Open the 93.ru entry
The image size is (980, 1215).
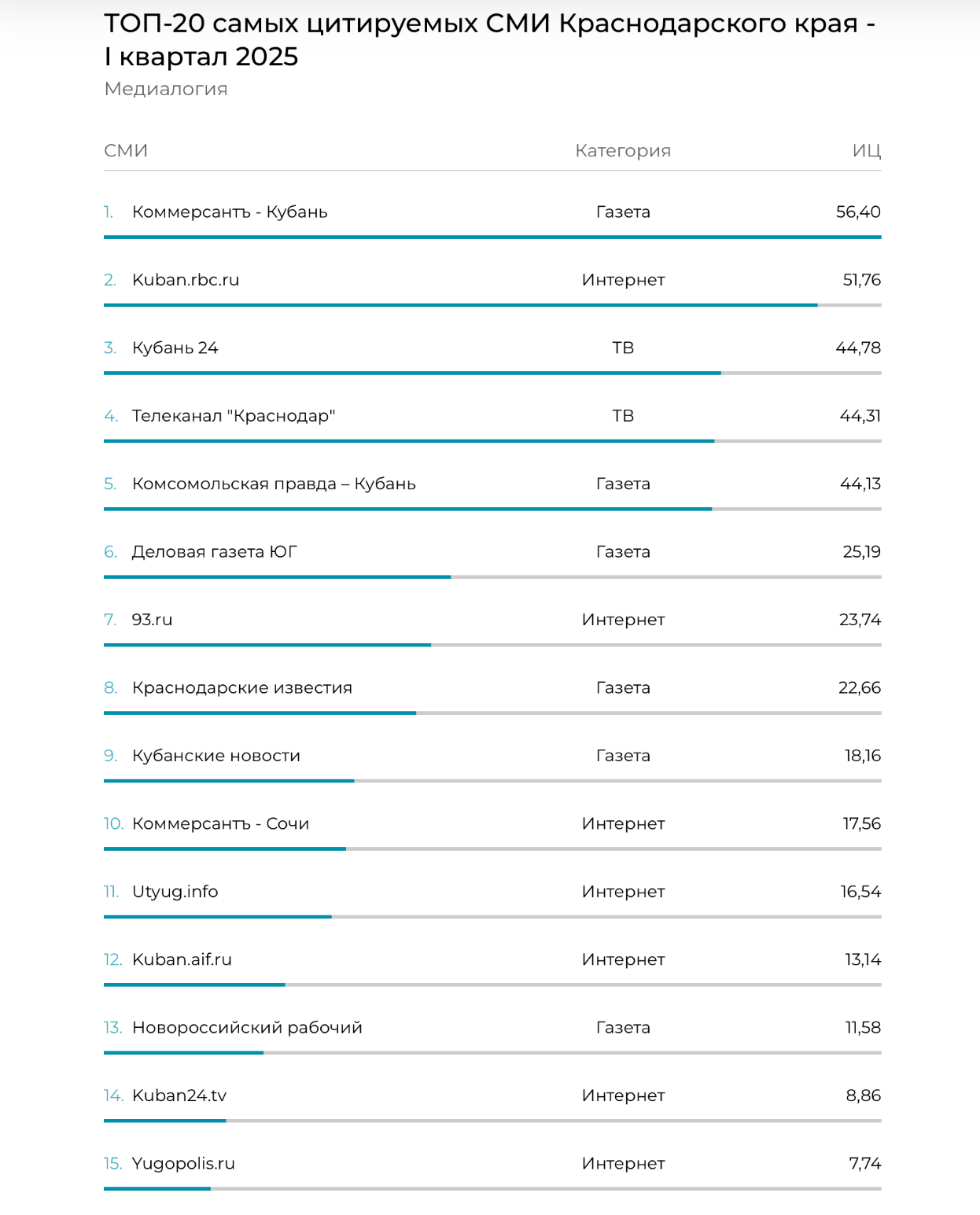pos(152,620)
